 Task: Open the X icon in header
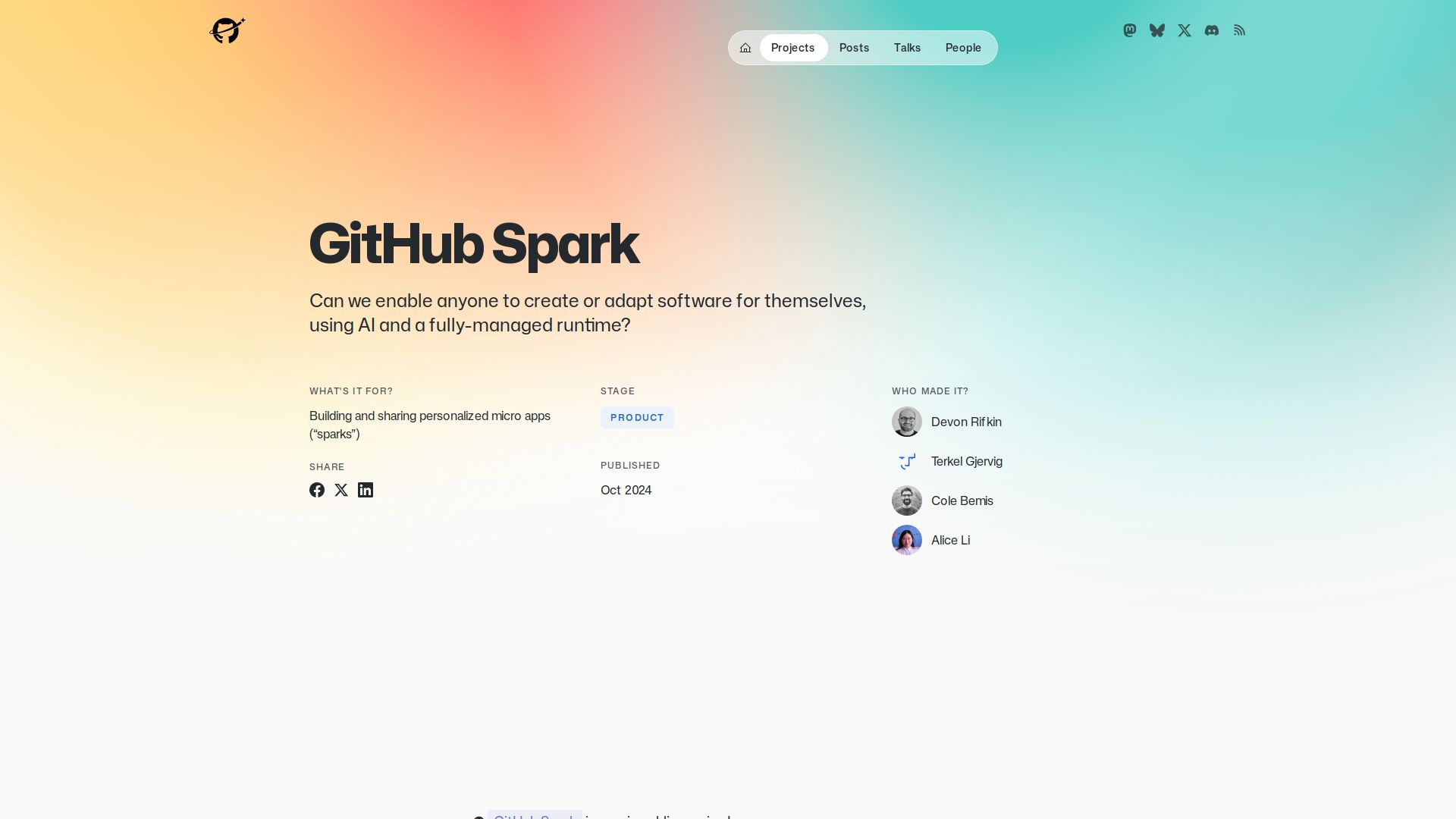1185,30
